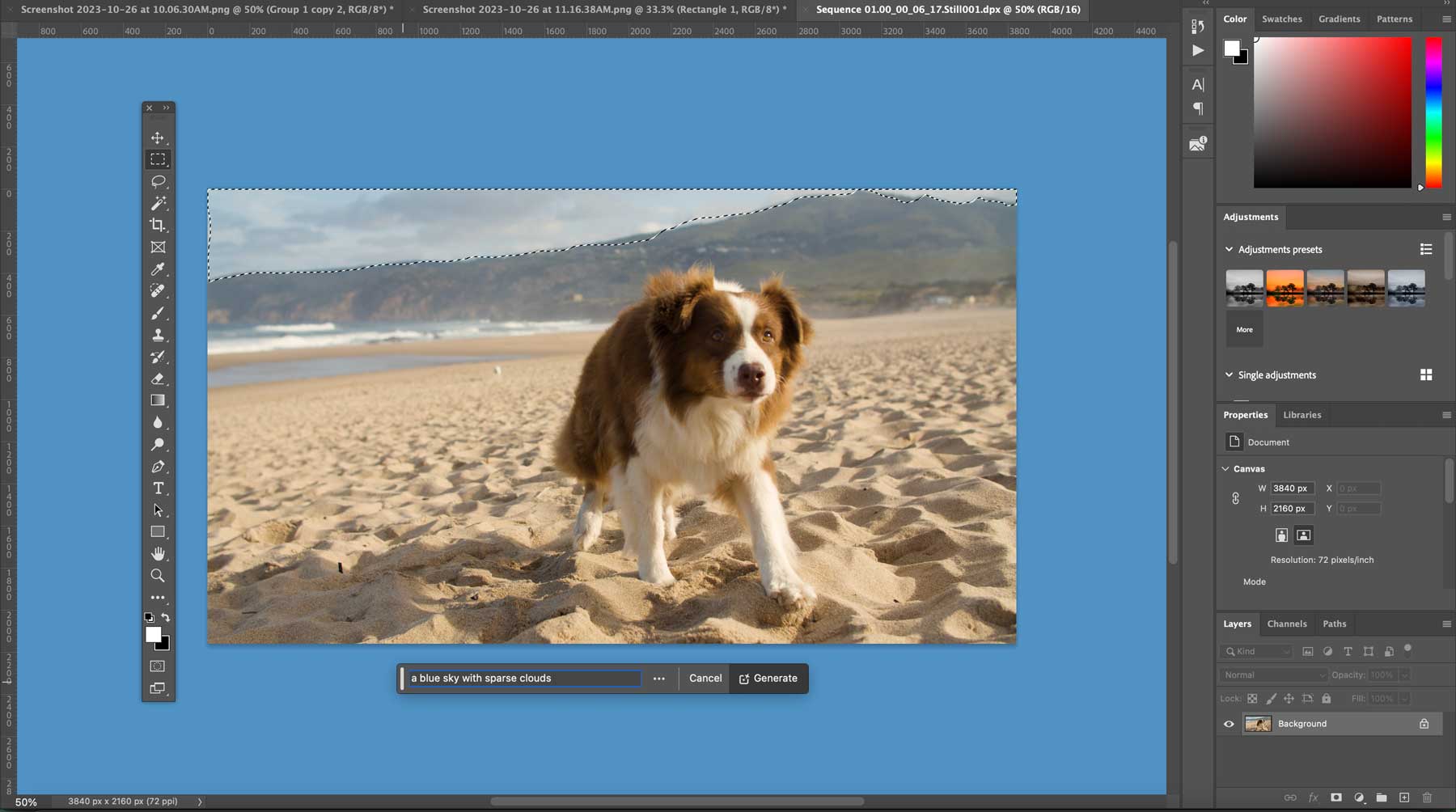Select the Horizontal Type tool
The image size is (1456, 812).
[x=159, y=488]
